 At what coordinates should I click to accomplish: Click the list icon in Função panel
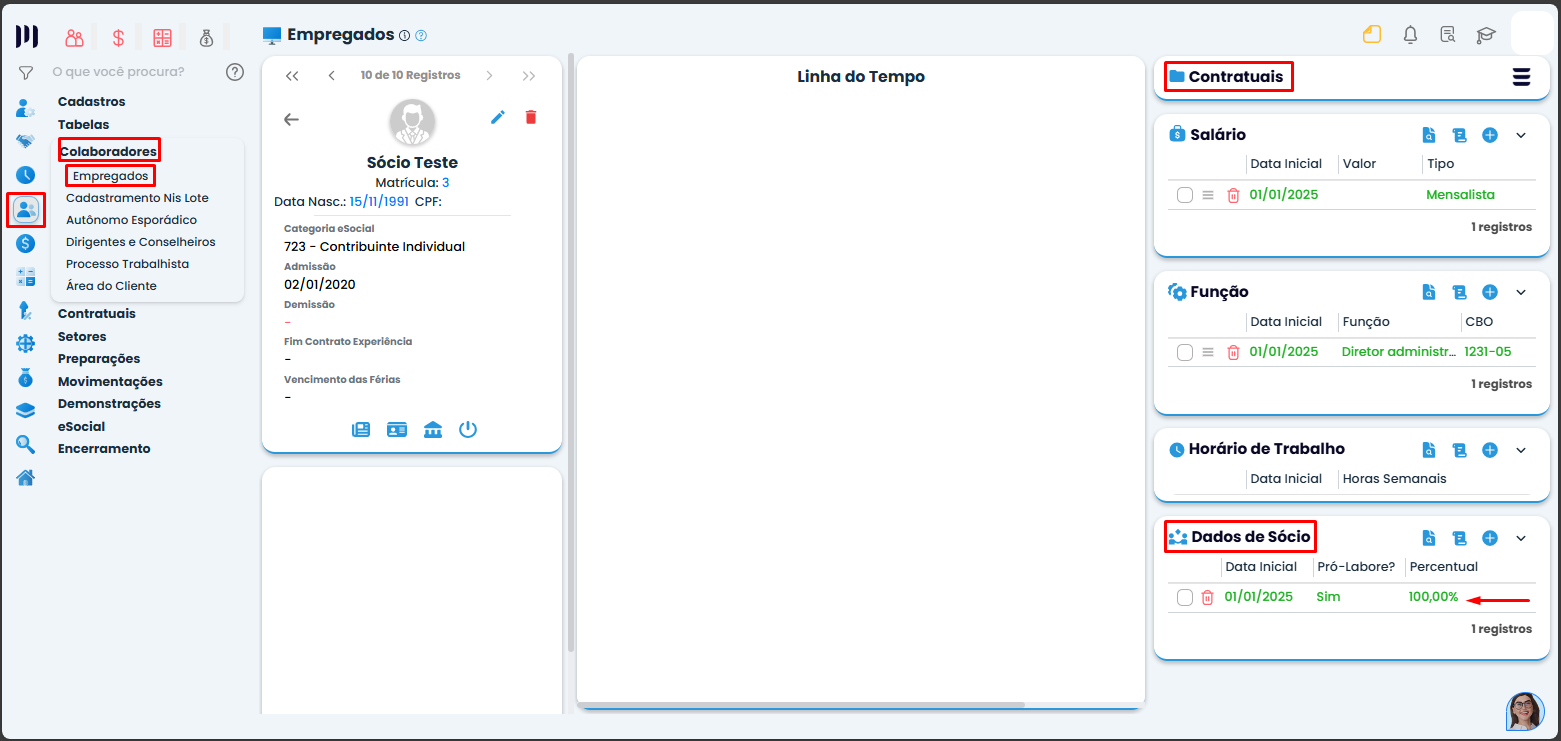pyautogui.click(x=1459, y=292)
